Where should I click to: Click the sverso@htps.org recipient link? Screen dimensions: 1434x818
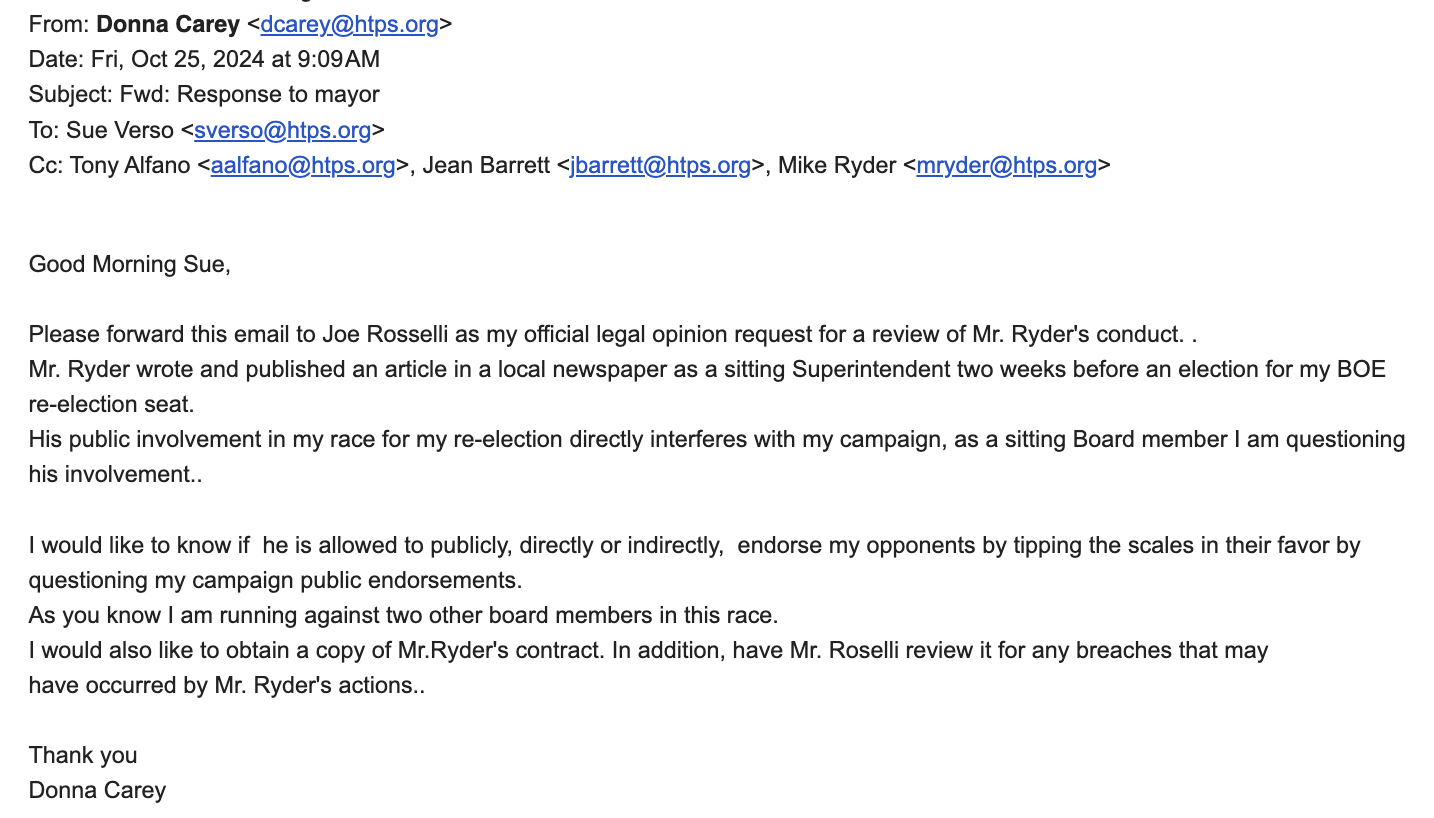(282, 130)
